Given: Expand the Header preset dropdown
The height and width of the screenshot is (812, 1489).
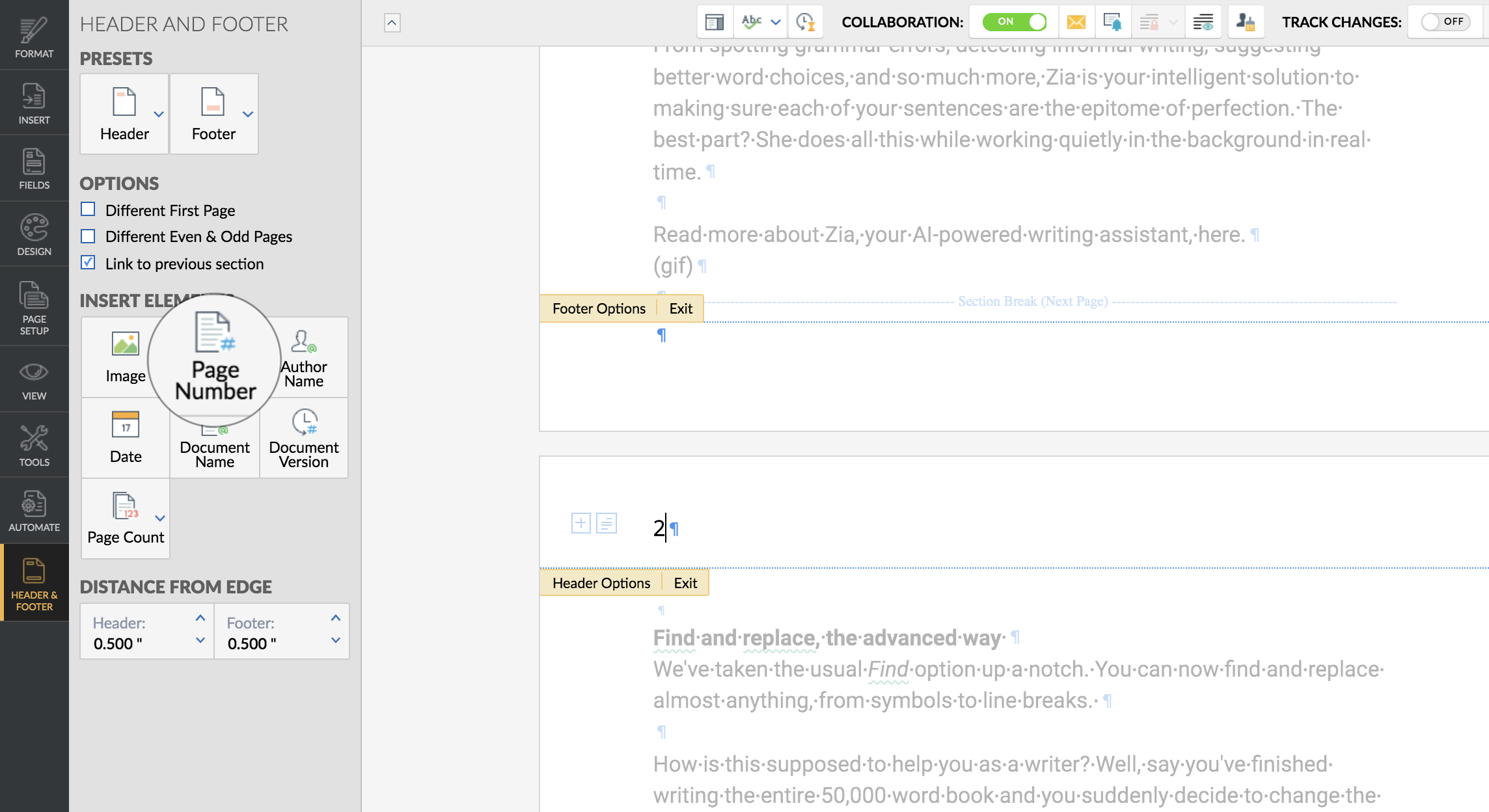Looking at the screenshot, I should coord(158,114).
